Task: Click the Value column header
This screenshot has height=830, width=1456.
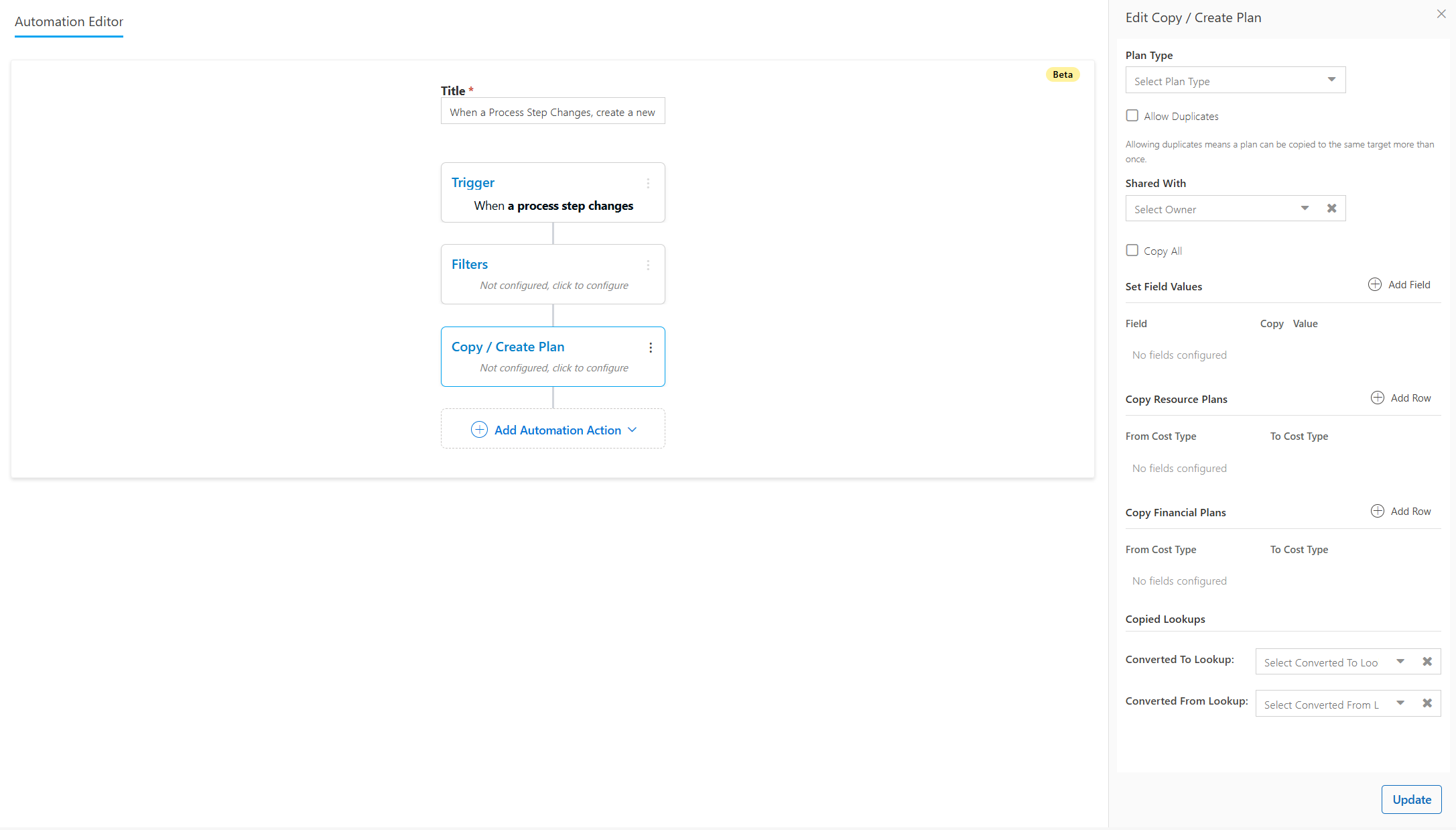Action: [1305, 323]
